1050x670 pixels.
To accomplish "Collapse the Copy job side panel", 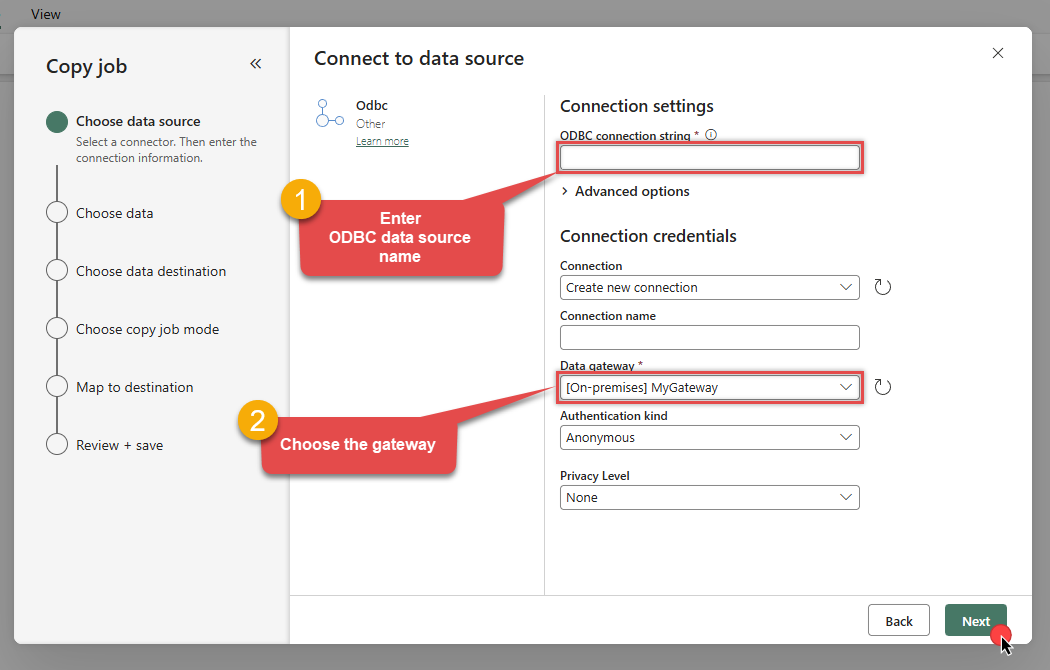I will (256, 63).
